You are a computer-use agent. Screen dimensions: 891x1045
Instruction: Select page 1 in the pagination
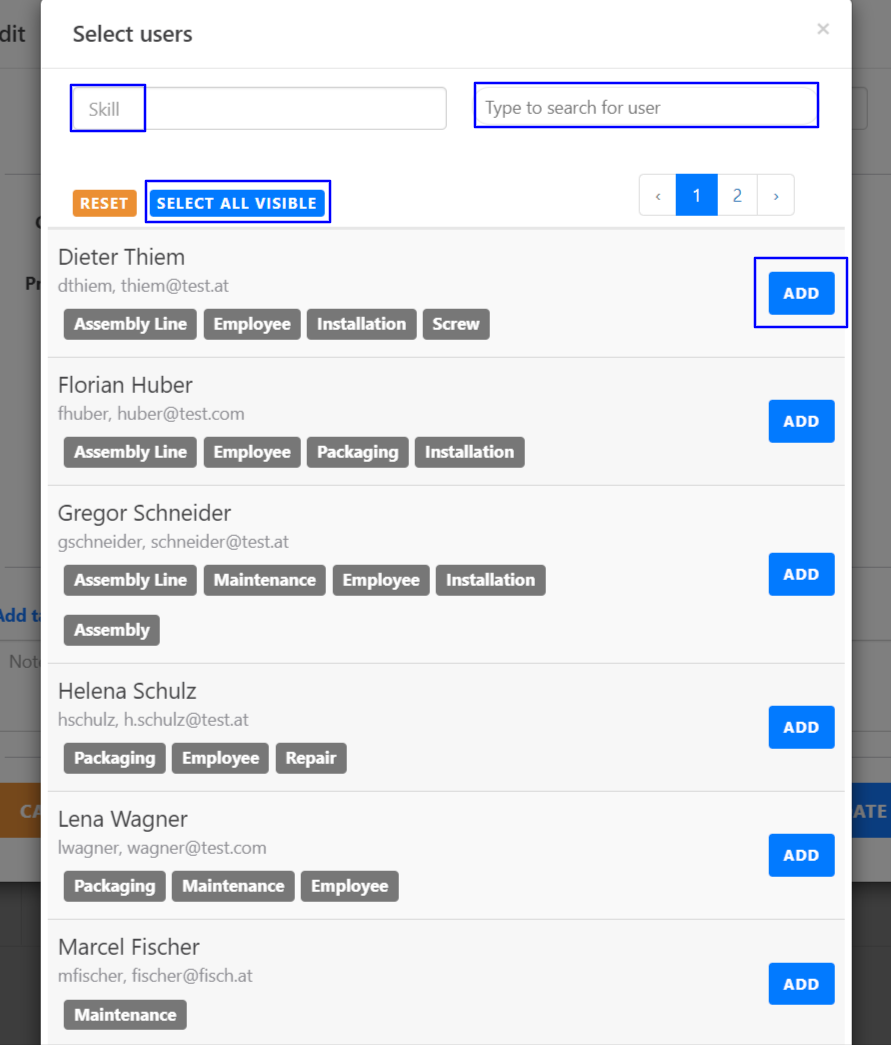[697, 195]
